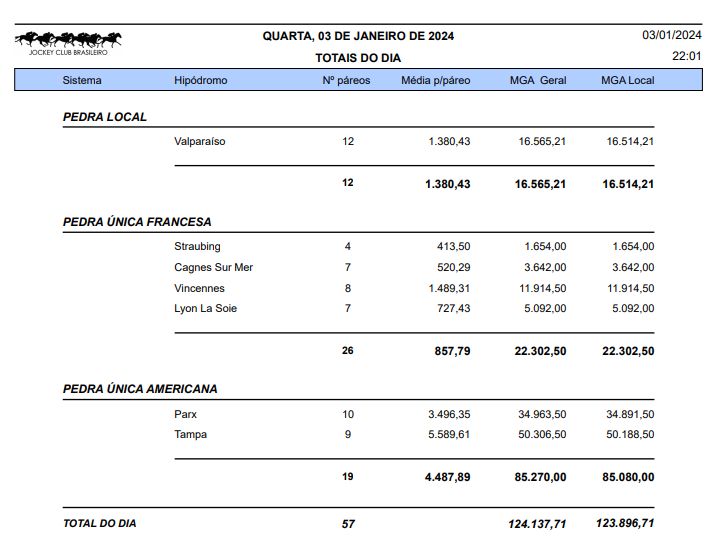
Task: Click Cagnes Sur Mer's average 520,29
Action: coord(454,267)
